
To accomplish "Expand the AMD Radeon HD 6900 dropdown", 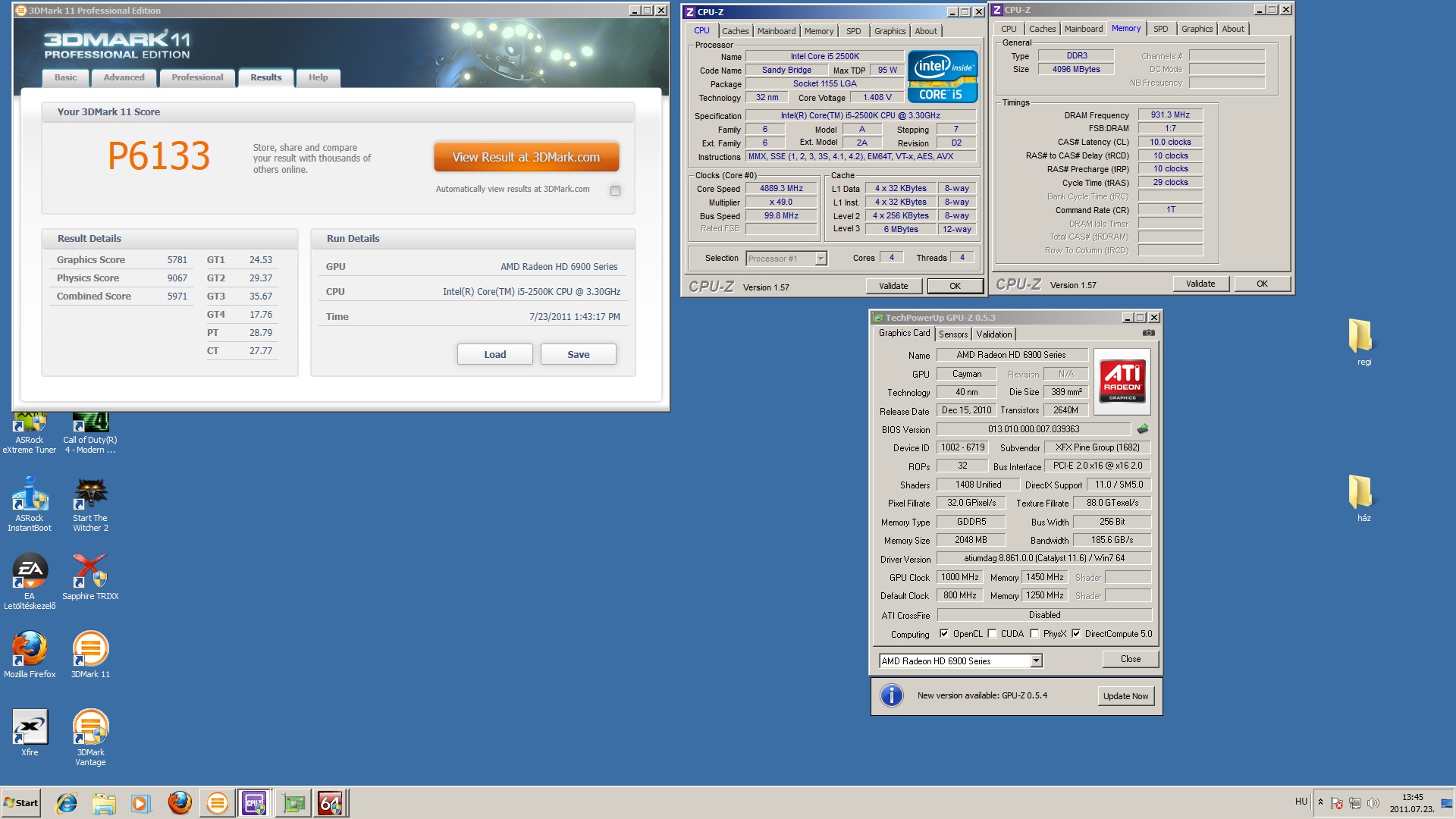I will click(x=1036, y=661).
